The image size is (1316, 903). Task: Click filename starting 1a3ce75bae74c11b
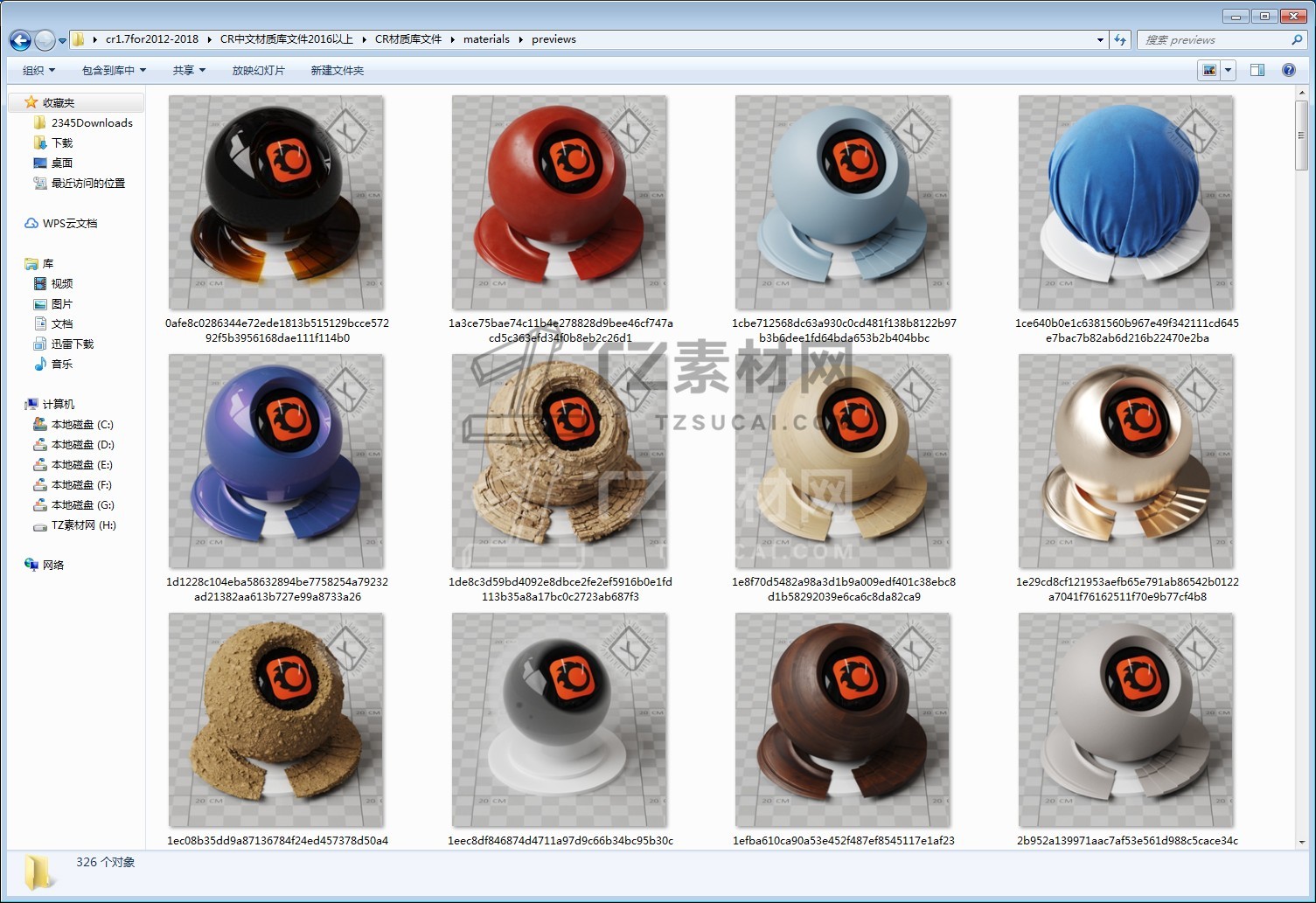coord(561,330)
